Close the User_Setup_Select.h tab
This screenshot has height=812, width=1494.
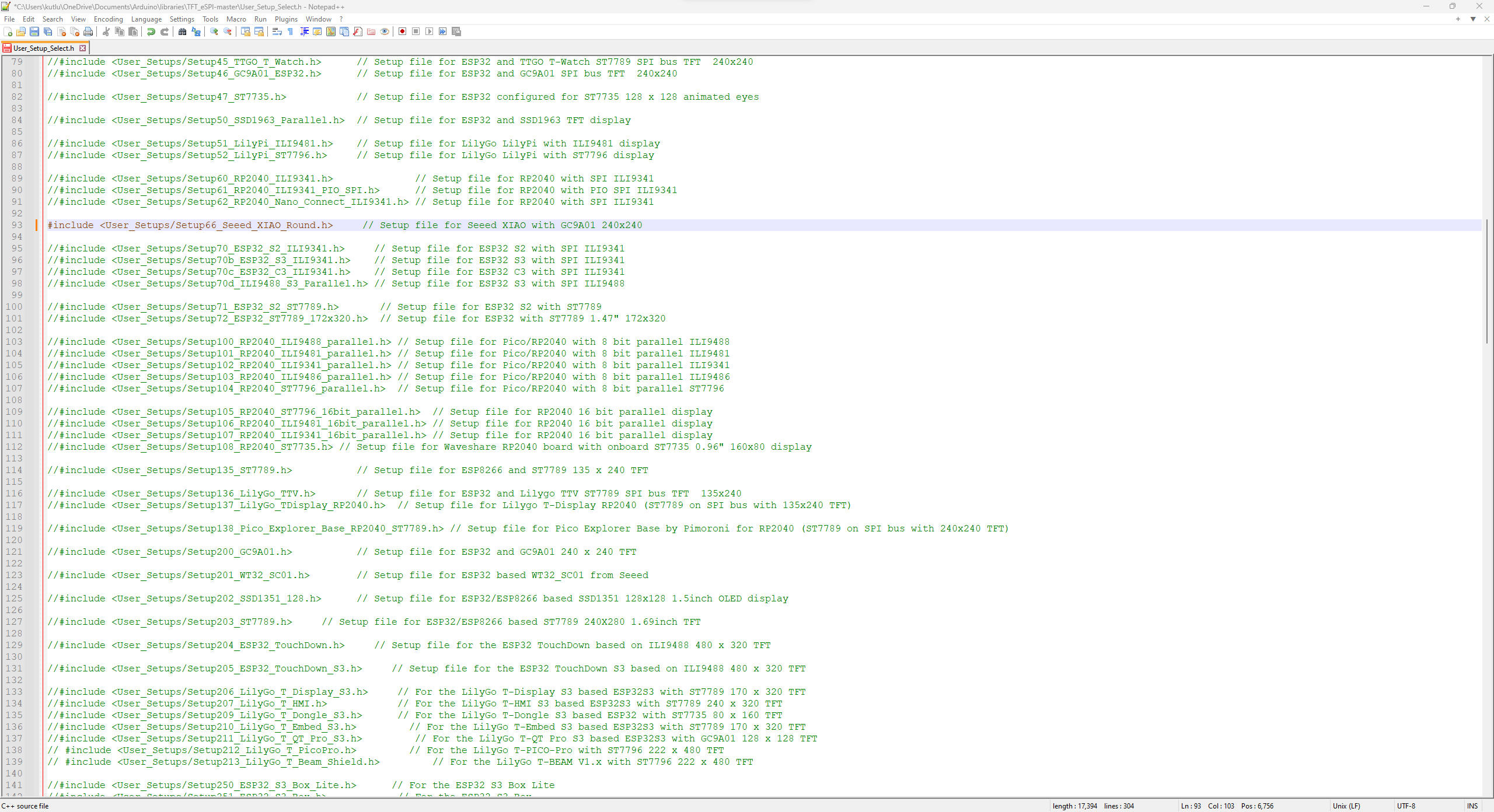(83, 48)
